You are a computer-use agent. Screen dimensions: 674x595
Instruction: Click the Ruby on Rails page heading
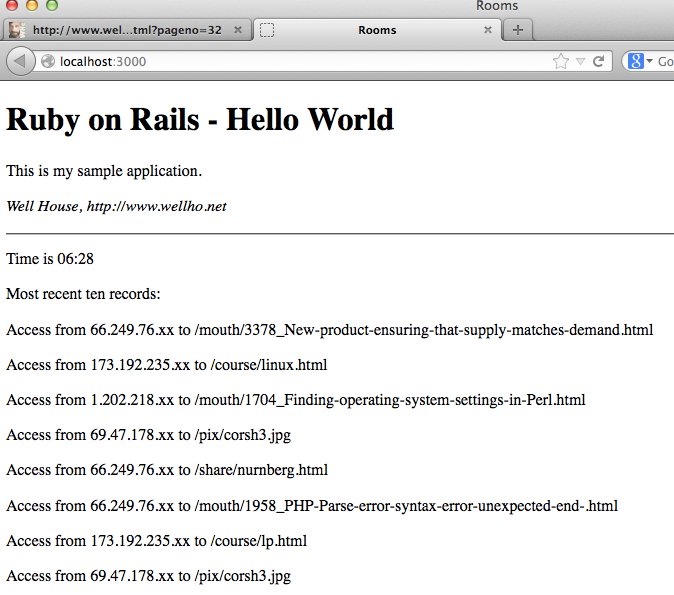point(200,120)
